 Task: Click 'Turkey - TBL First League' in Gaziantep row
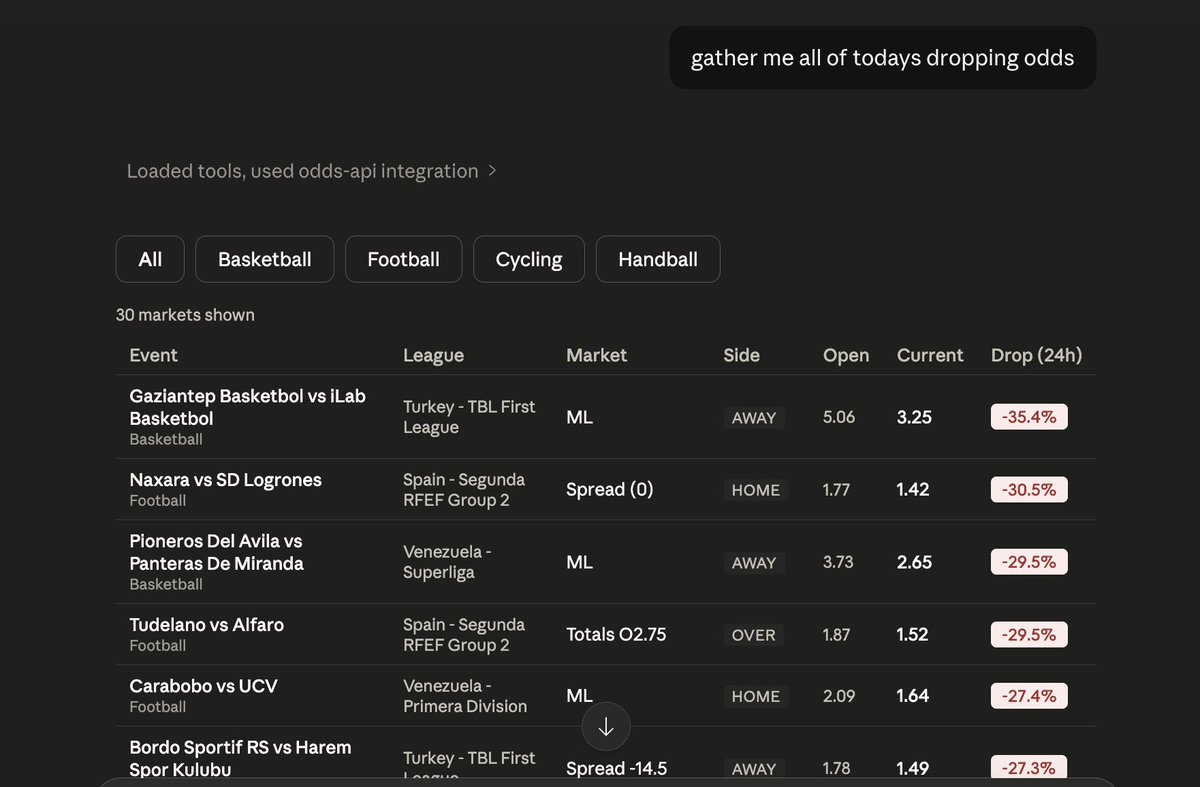(x=469, y=417)
